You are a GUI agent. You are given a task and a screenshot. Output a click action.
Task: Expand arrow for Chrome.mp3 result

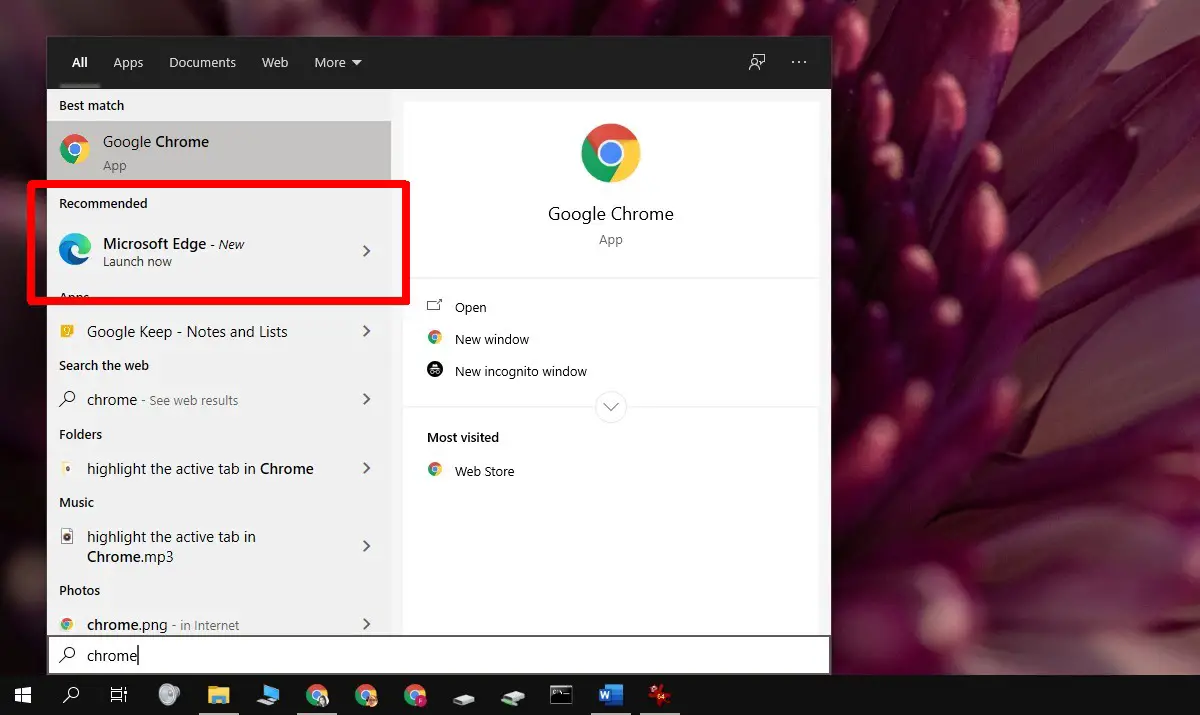click(366, 546)
